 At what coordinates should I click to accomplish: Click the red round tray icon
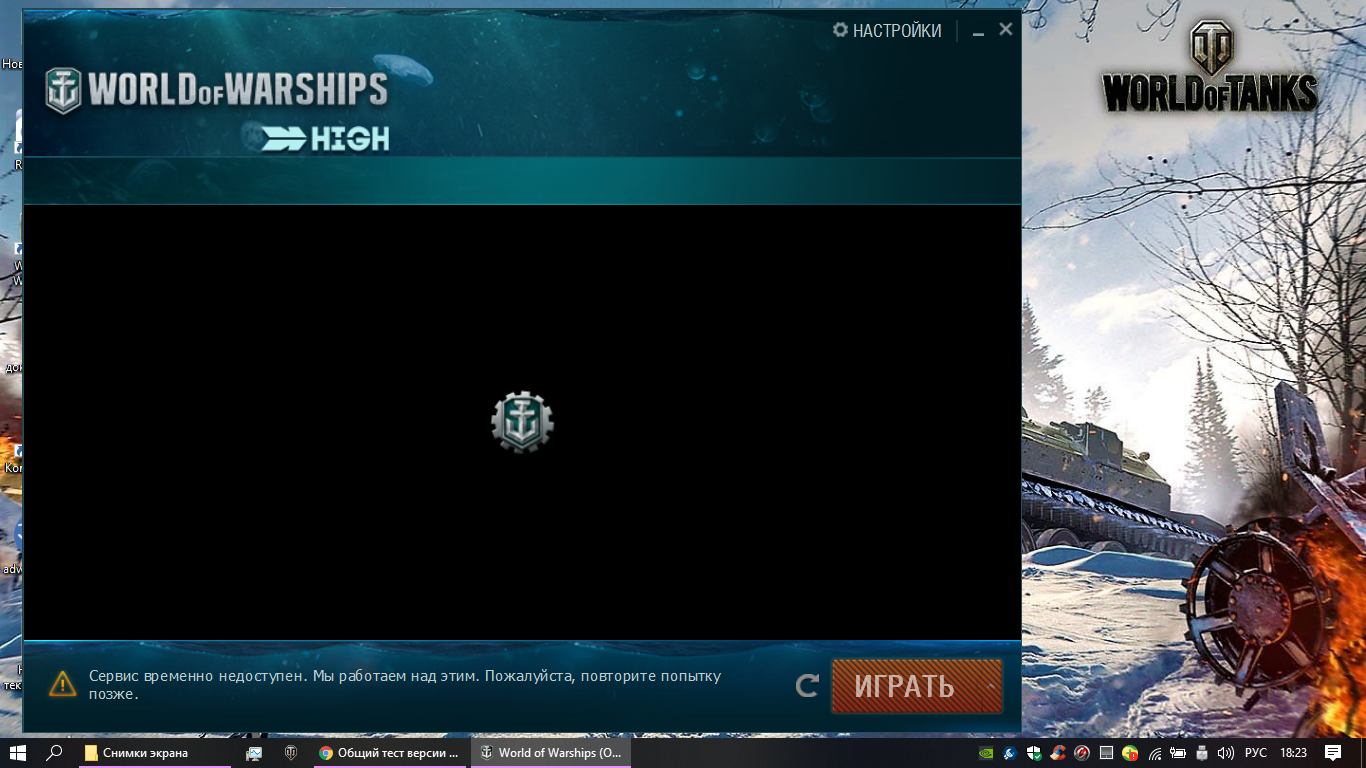(x=1082, y=753)
